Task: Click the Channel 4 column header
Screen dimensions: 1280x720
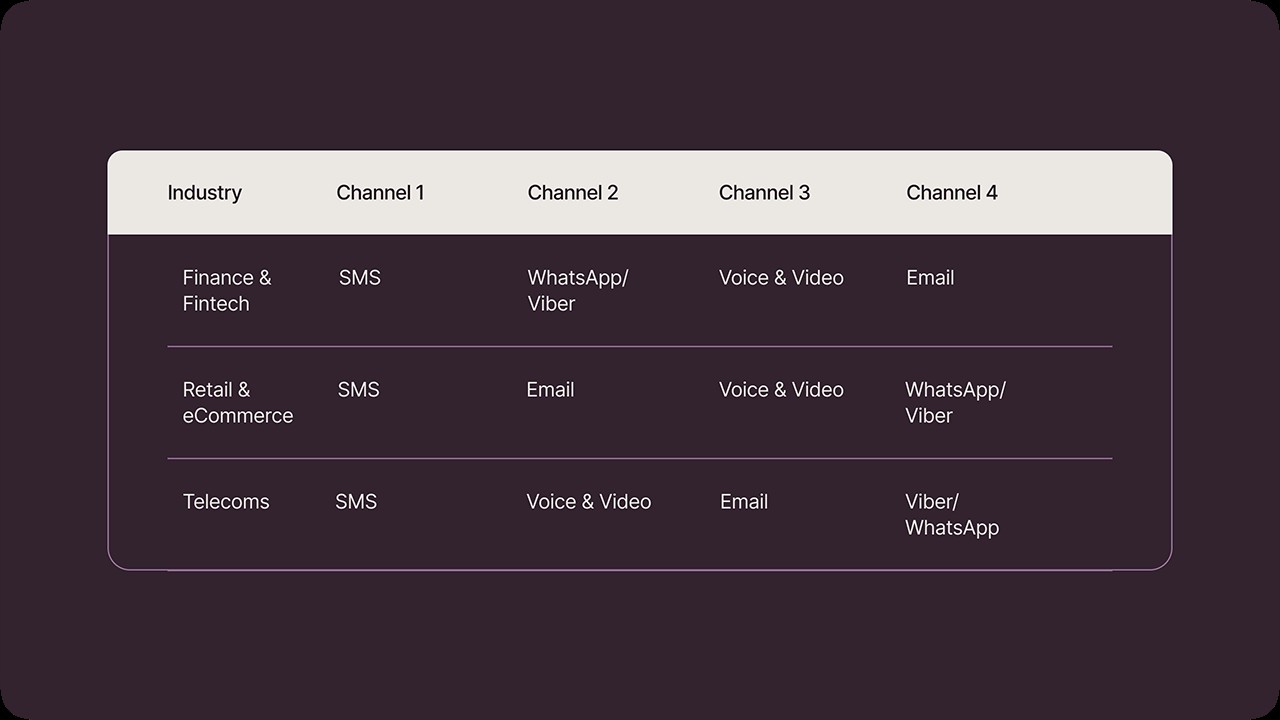Action: pyautogui.click(x=952, y=193)
